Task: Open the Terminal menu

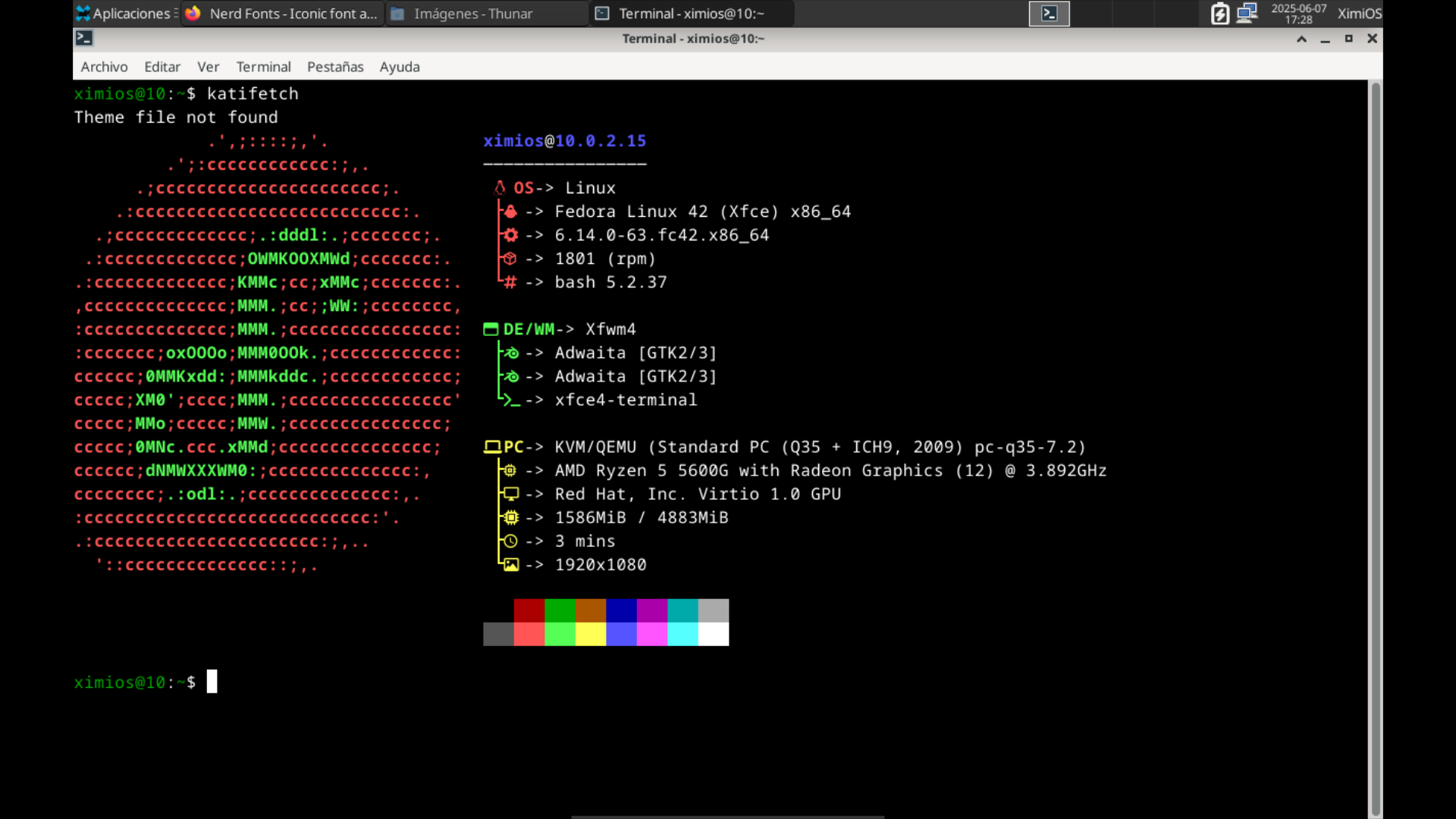Action: point(263,67)
